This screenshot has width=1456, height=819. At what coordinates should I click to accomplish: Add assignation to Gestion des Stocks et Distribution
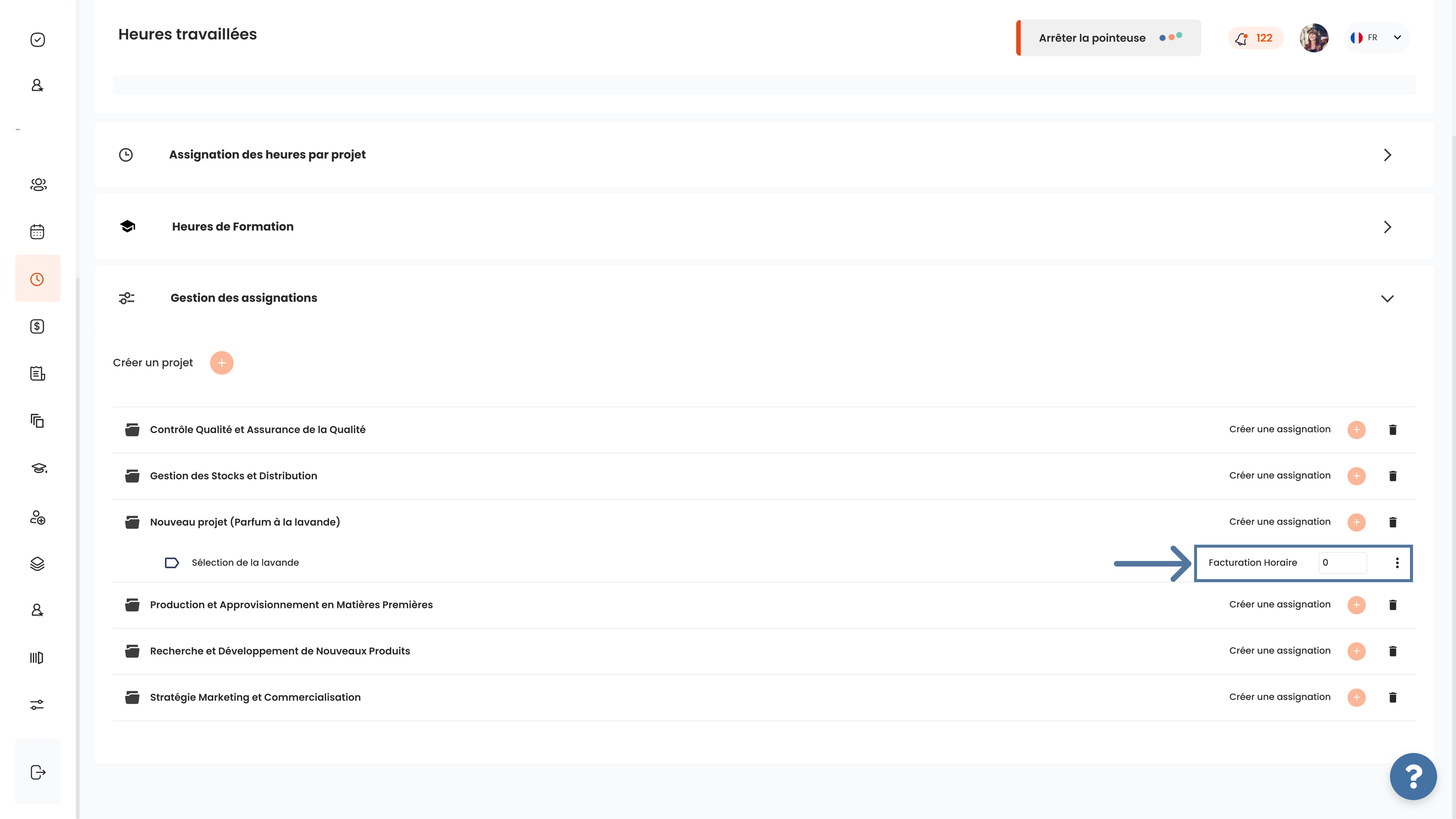click(x=1357, y=476)
